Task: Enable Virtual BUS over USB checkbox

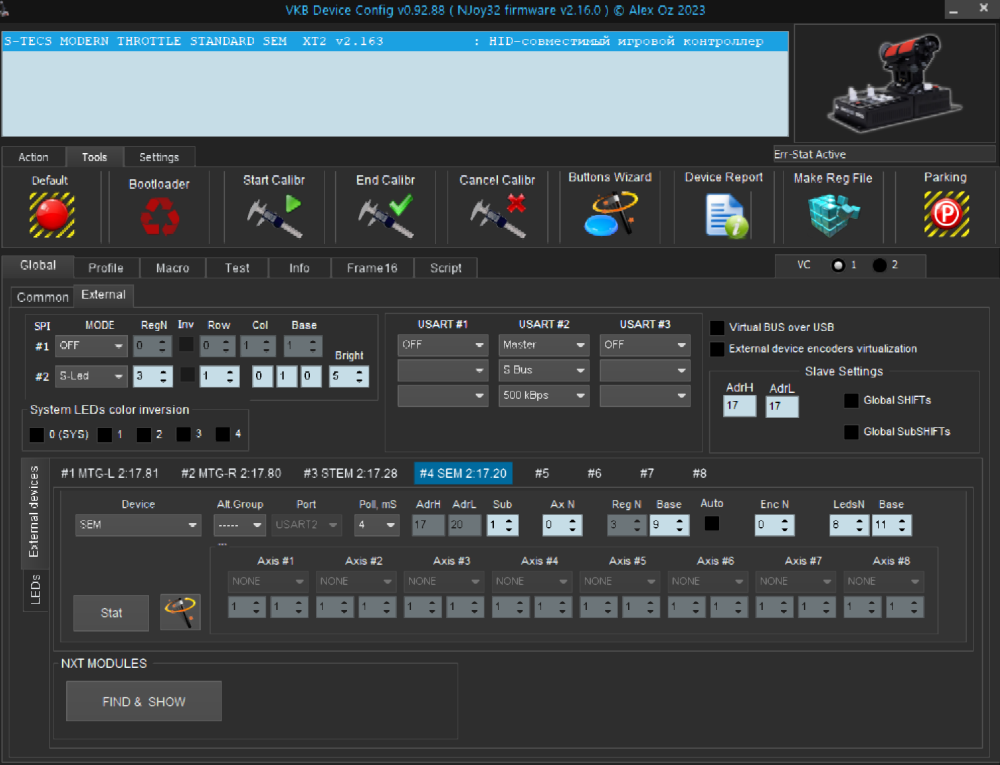Action: pos(717,327)
